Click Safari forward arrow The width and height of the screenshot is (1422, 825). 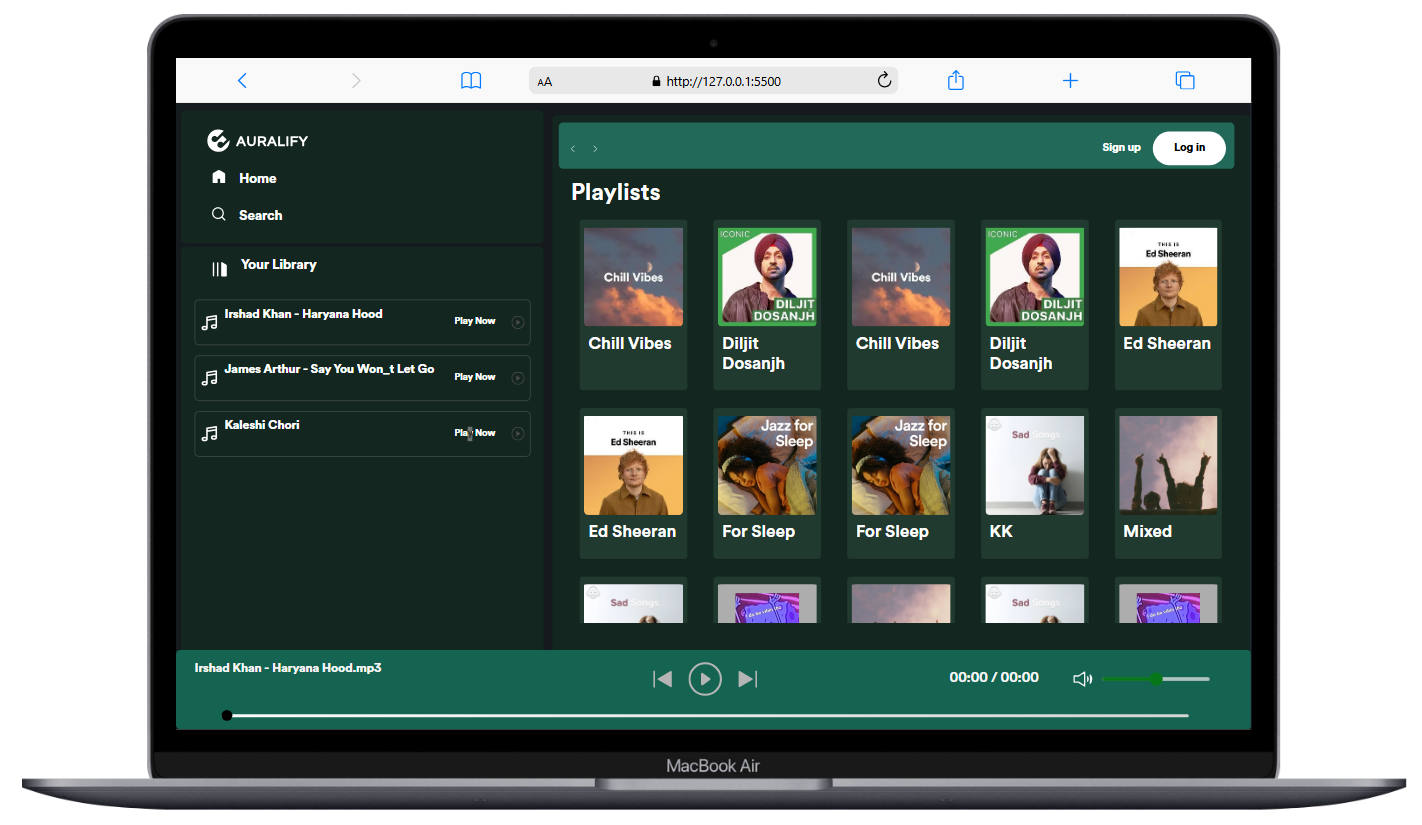click(x=356, y=81)
